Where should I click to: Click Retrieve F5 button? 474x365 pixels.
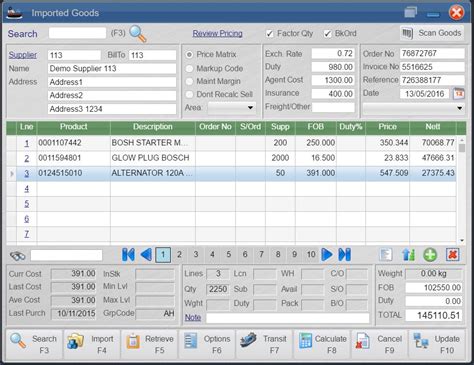[149, 344]
